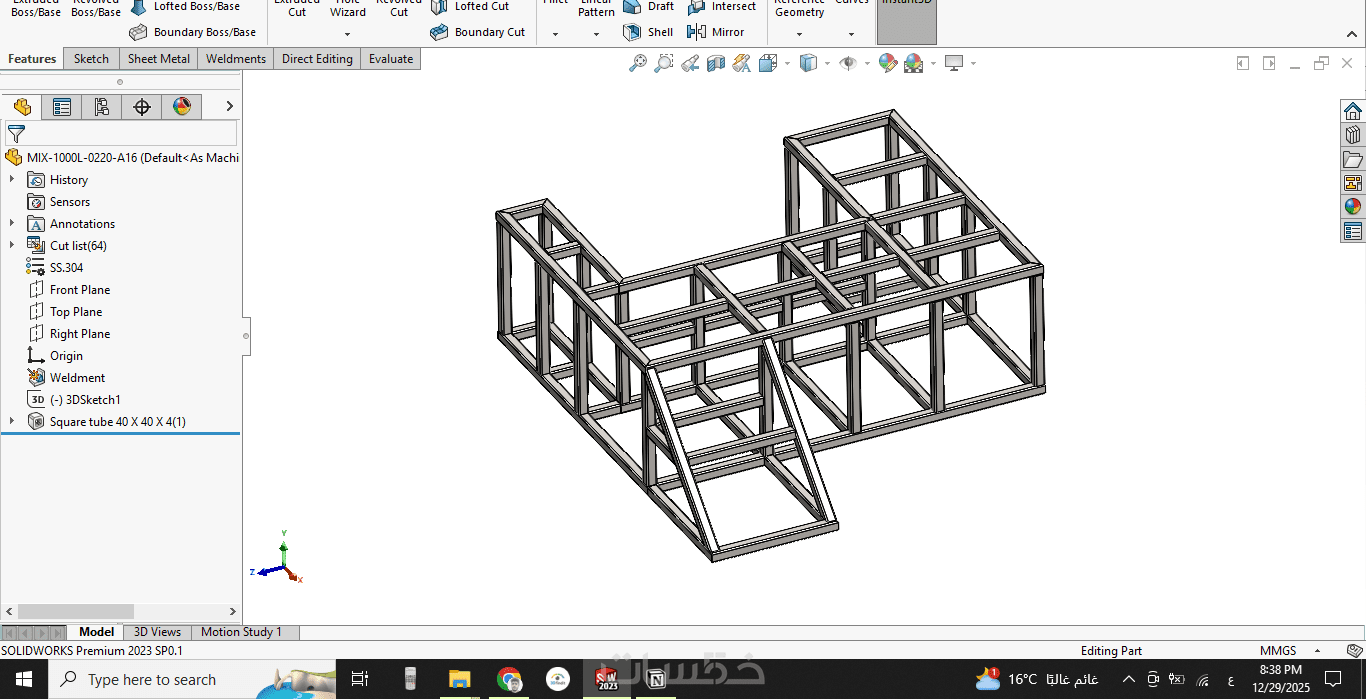Click Zoom to Fit in view toolbar
This screenshot has height=699, width=1366.
tap(638, 63)
